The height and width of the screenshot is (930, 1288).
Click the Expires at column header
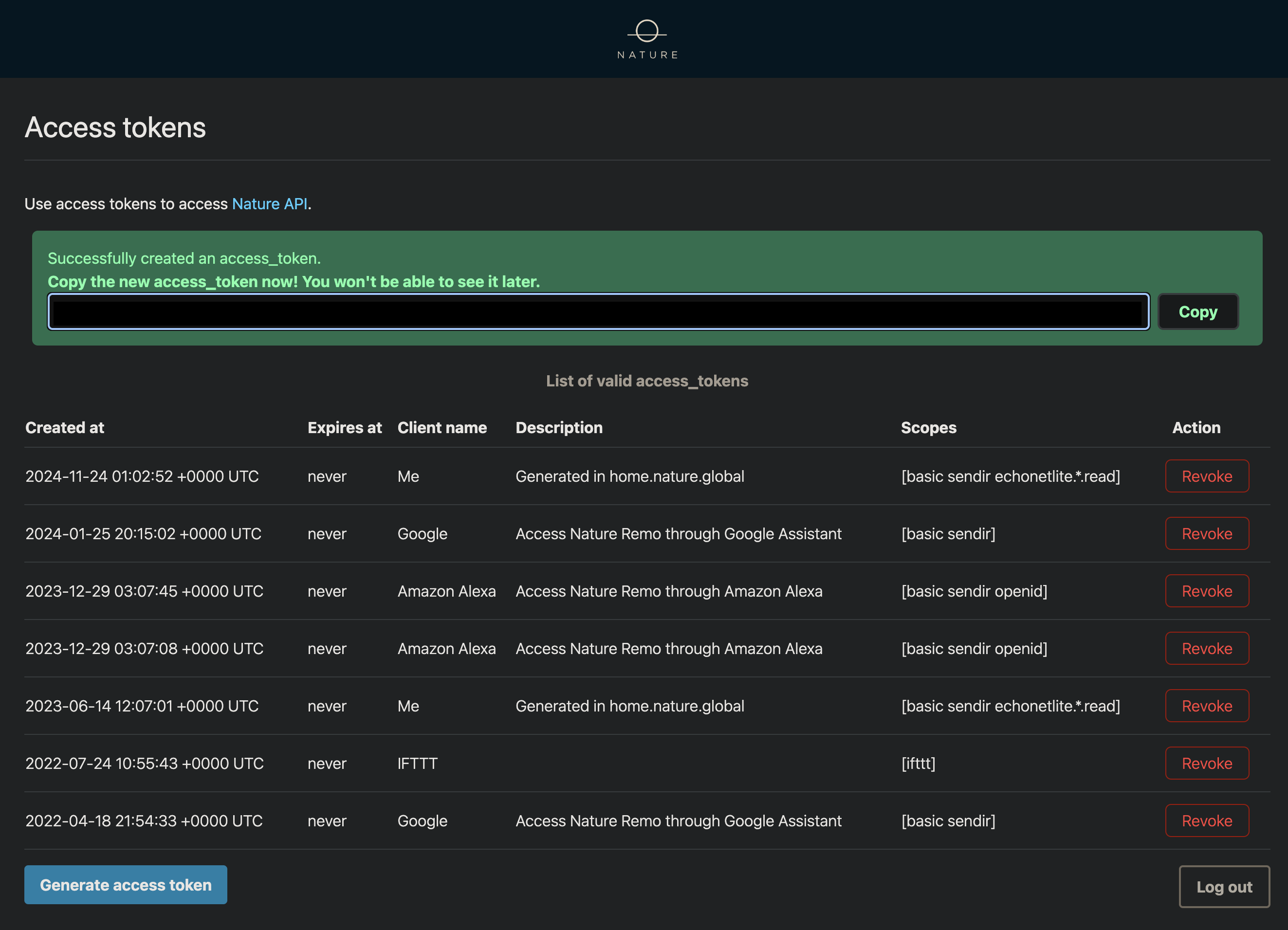(x=344, y=427)
